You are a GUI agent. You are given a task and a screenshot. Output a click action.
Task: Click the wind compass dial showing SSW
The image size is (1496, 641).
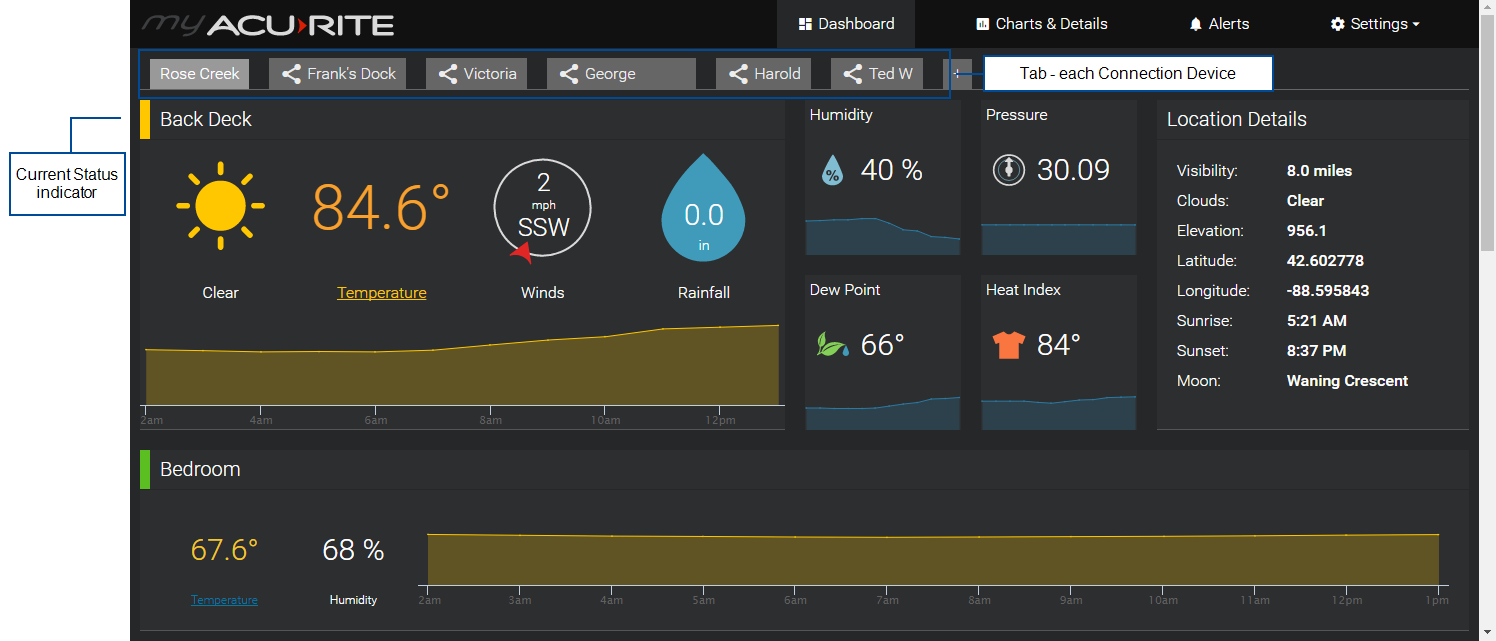point(542,209)
